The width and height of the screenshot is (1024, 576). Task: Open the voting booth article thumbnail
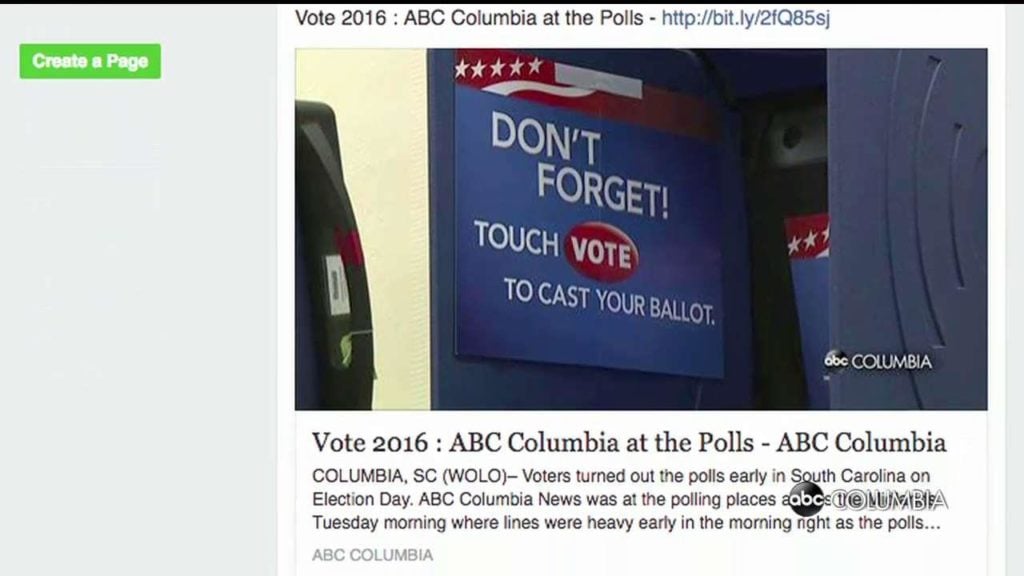pyautogui.click(x=641, y=229)
